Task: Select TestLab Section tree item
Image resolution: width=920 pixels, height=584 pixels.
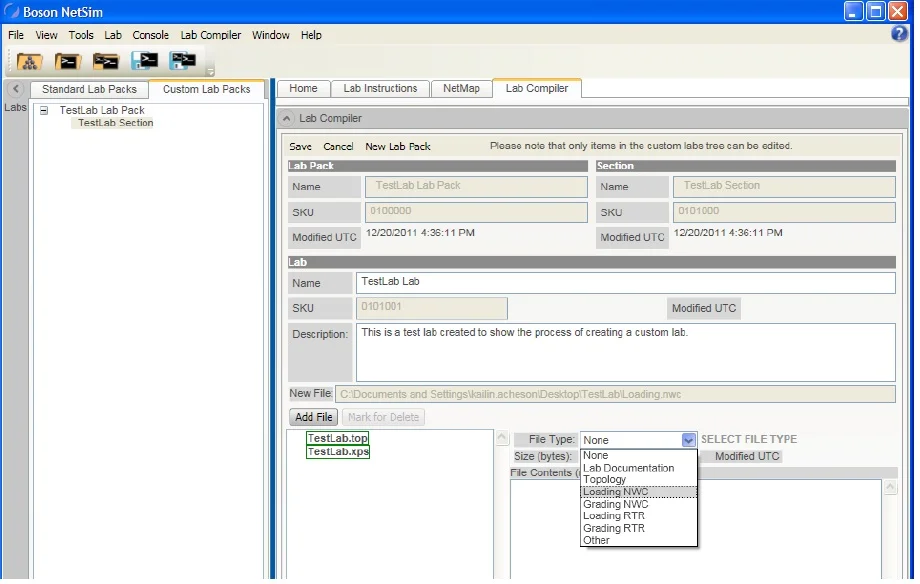Action: (116, 123)
